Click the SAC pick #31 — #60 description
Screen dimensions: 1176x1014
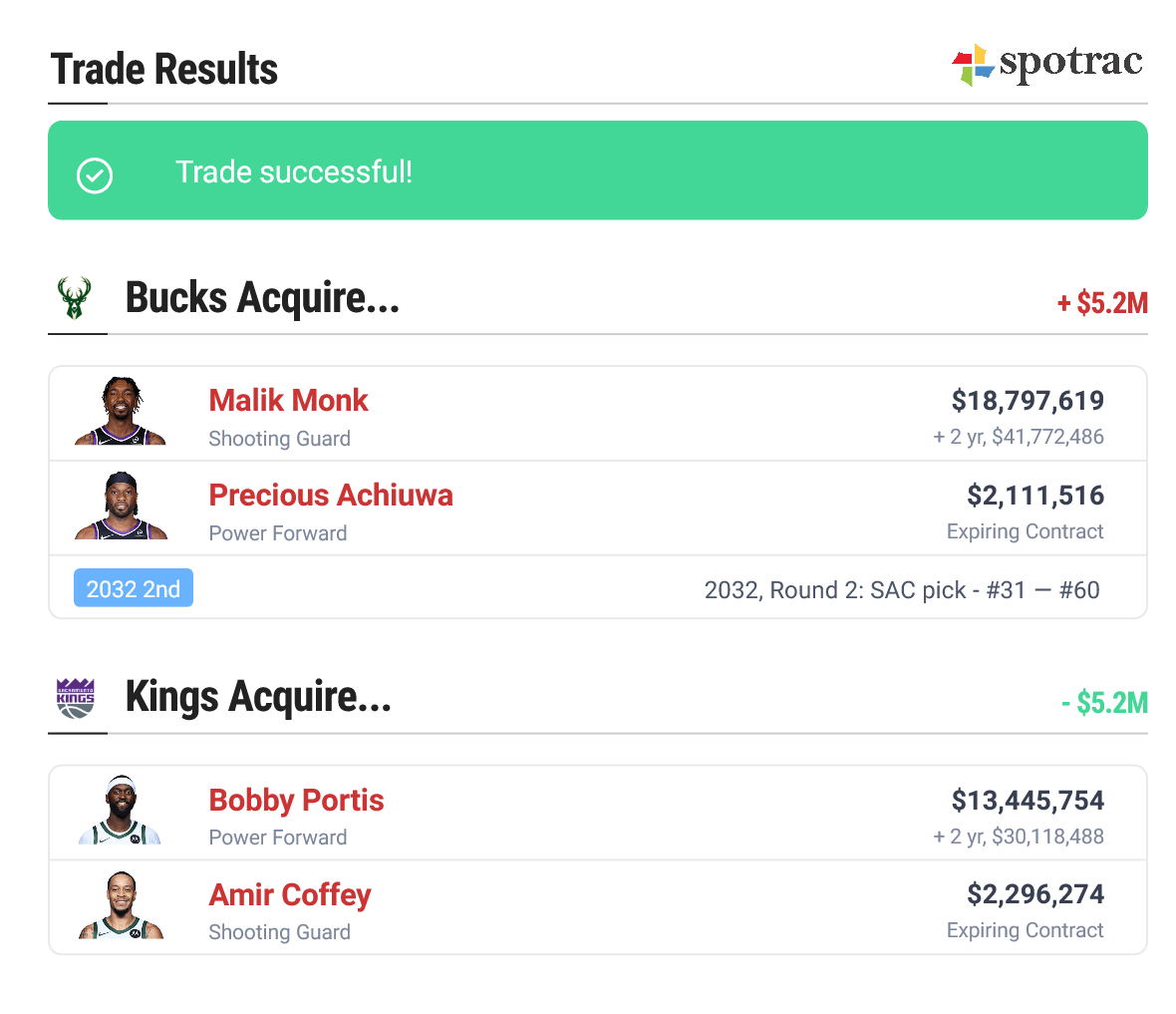902,590
